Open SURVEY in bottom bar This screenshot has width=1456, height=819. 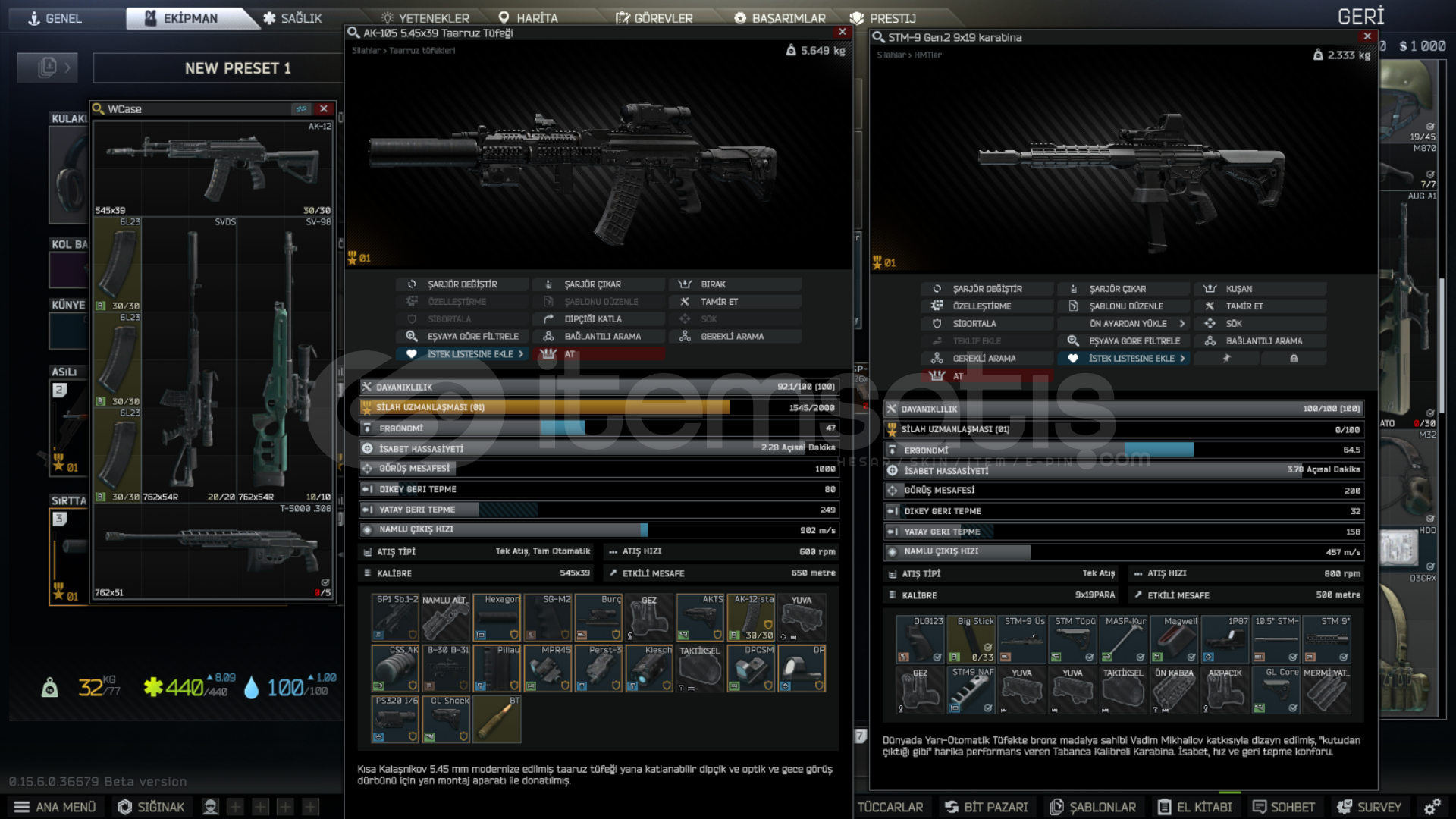click(1370, 807)
